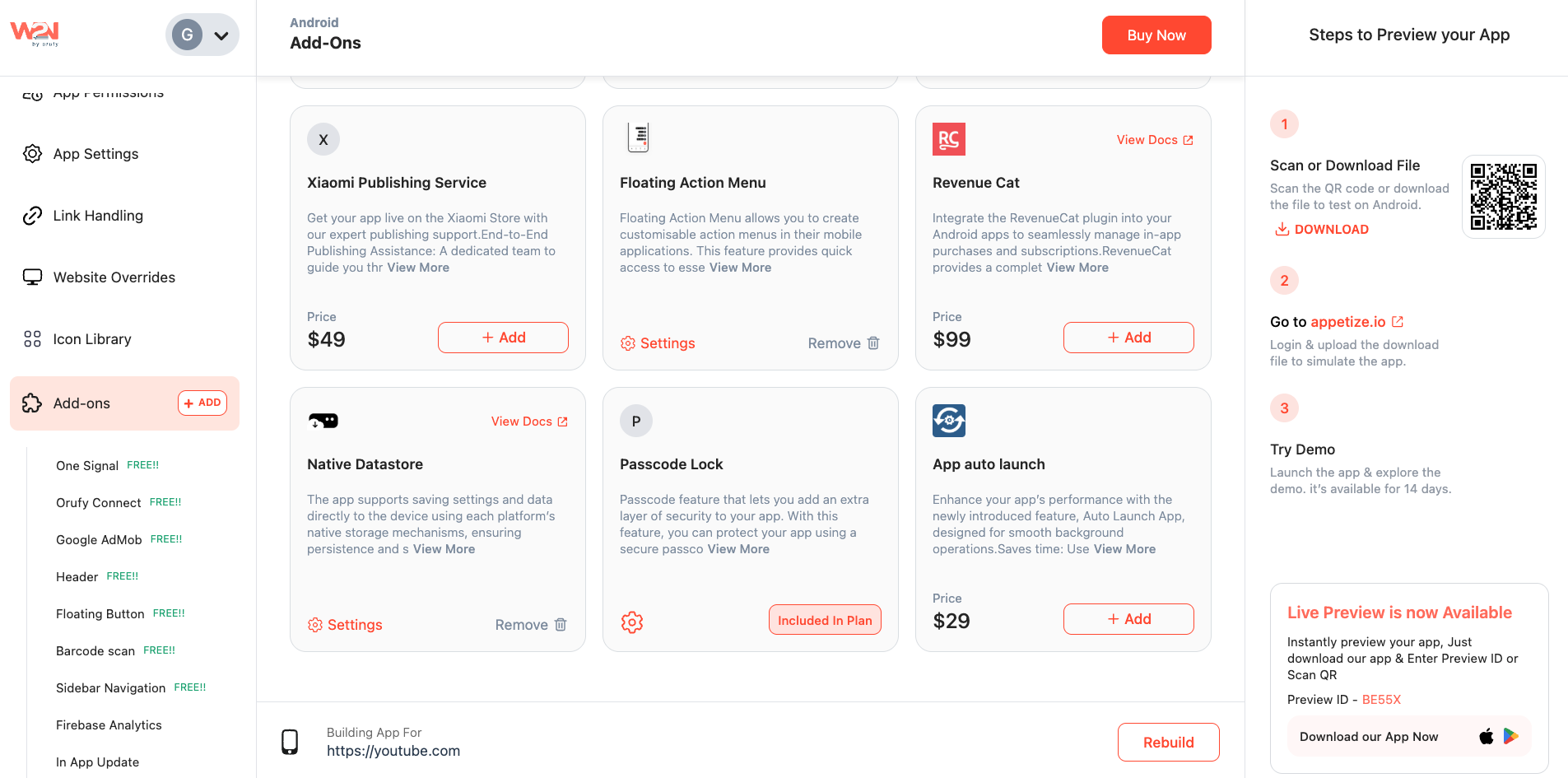The image size is (1568, 778).
Task: Click the Buy Now button
Action: 1156,35
